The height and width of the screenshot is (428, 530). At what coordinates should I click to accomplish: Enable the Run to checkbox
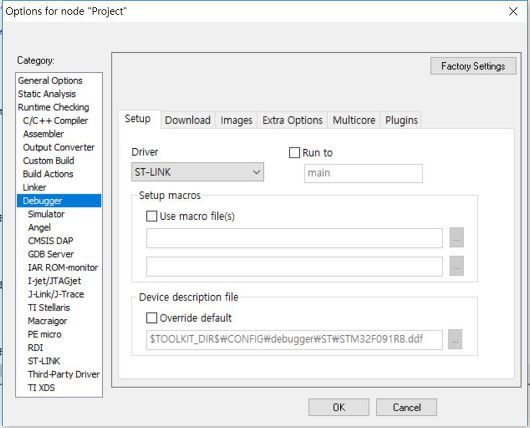pyautogui.click(x=294, y=152)
